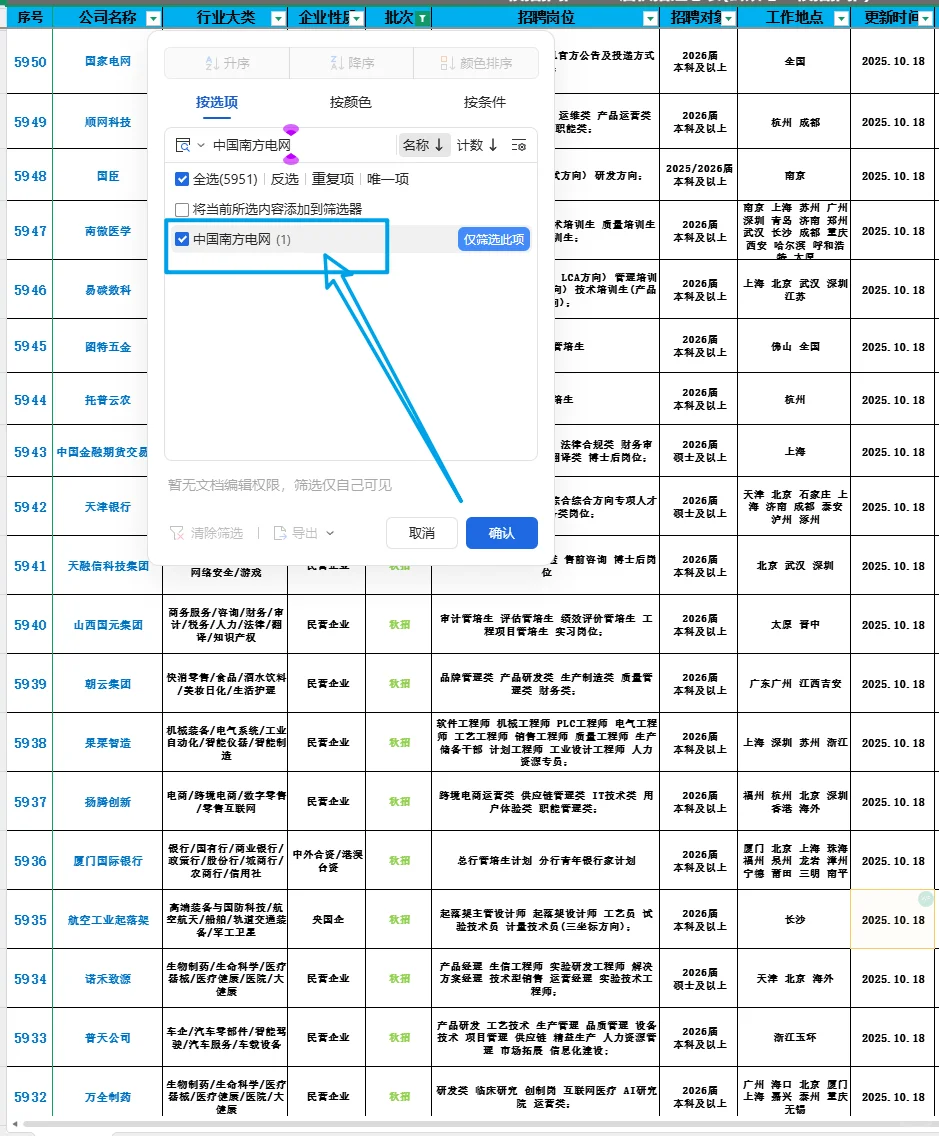Select 中外合资/港澳台资 cell in row 5936
This screenshot has width=939, height=1136.
[327, 861]
